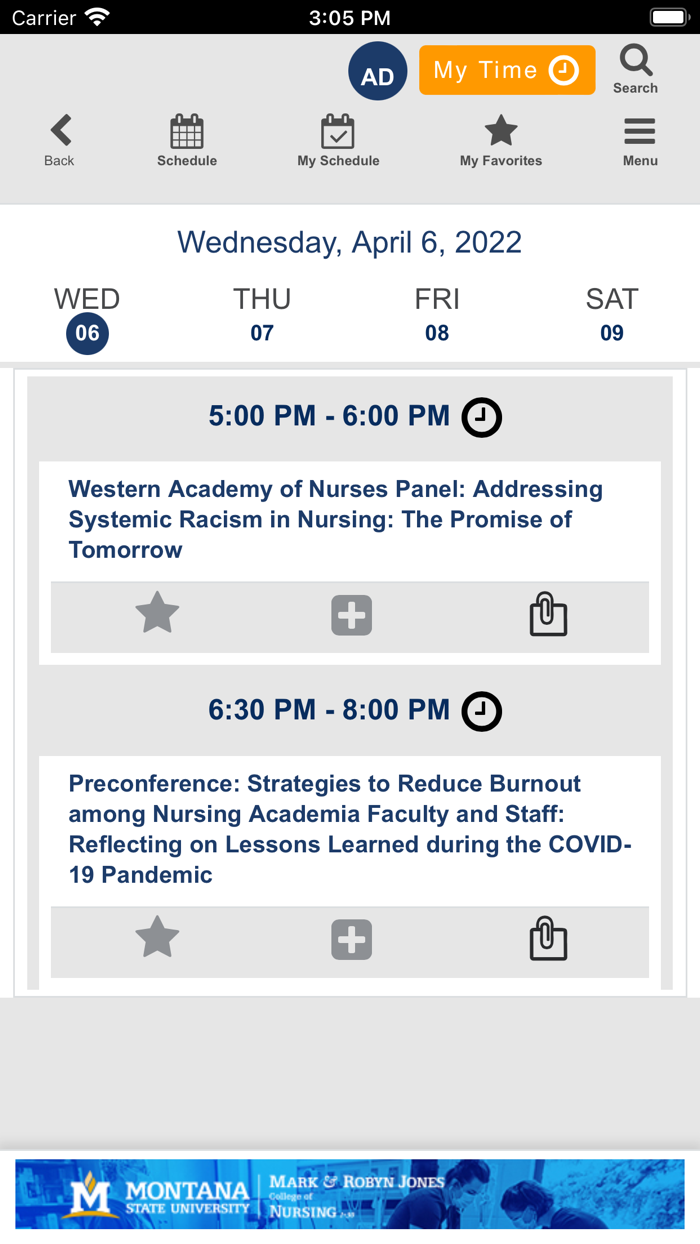This screenshot has width=700, height=1244.
Task: Favorite the Western Academy of Nurses Panel
Action: (x=157, y=614)
